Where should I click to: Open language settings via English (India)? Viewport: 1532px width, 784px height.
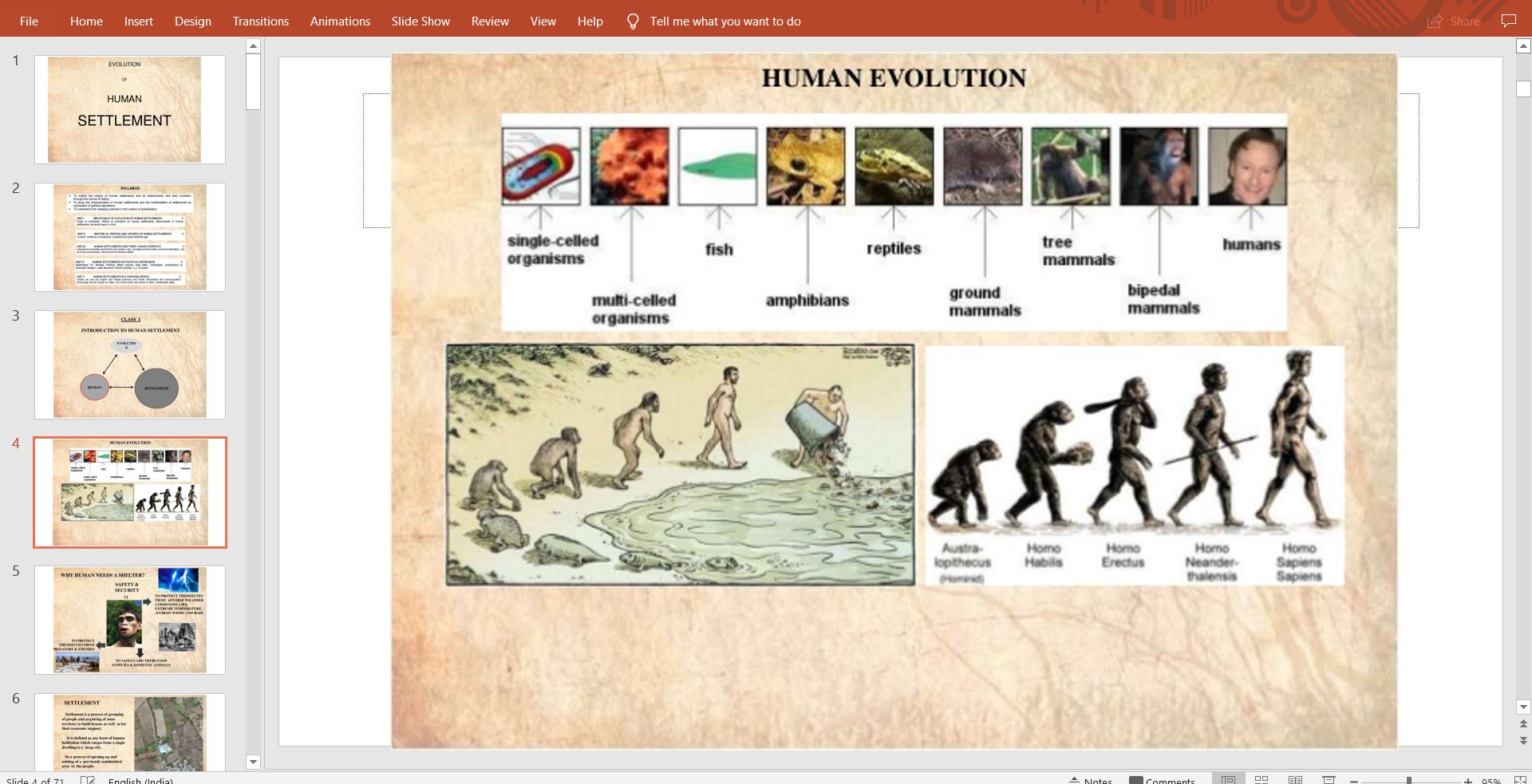(142, 782)
